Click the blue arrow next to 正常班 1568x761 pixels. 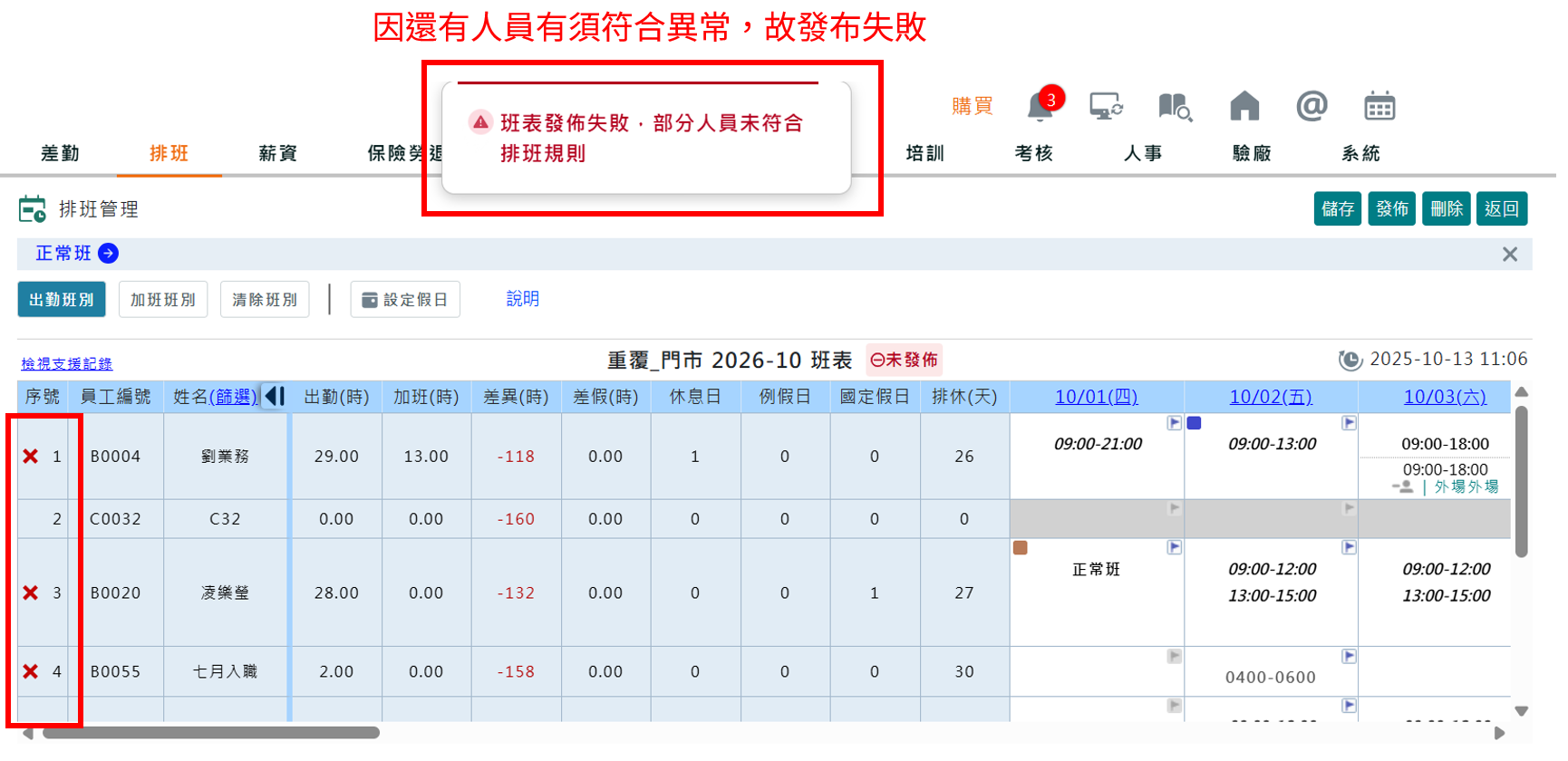[108, 254]
